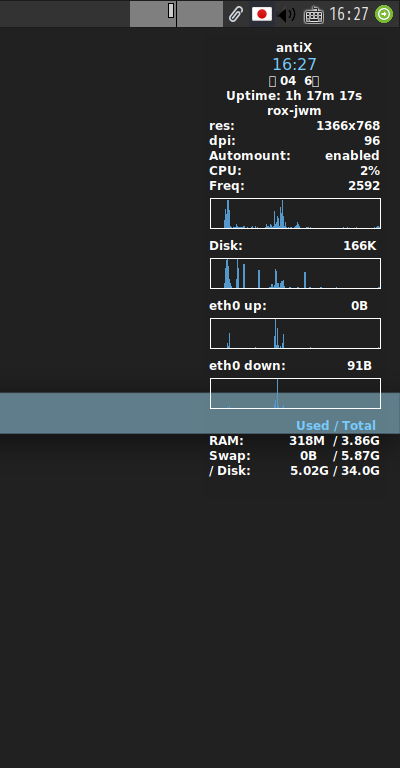Click the "5.02G" disk used value

310,471
